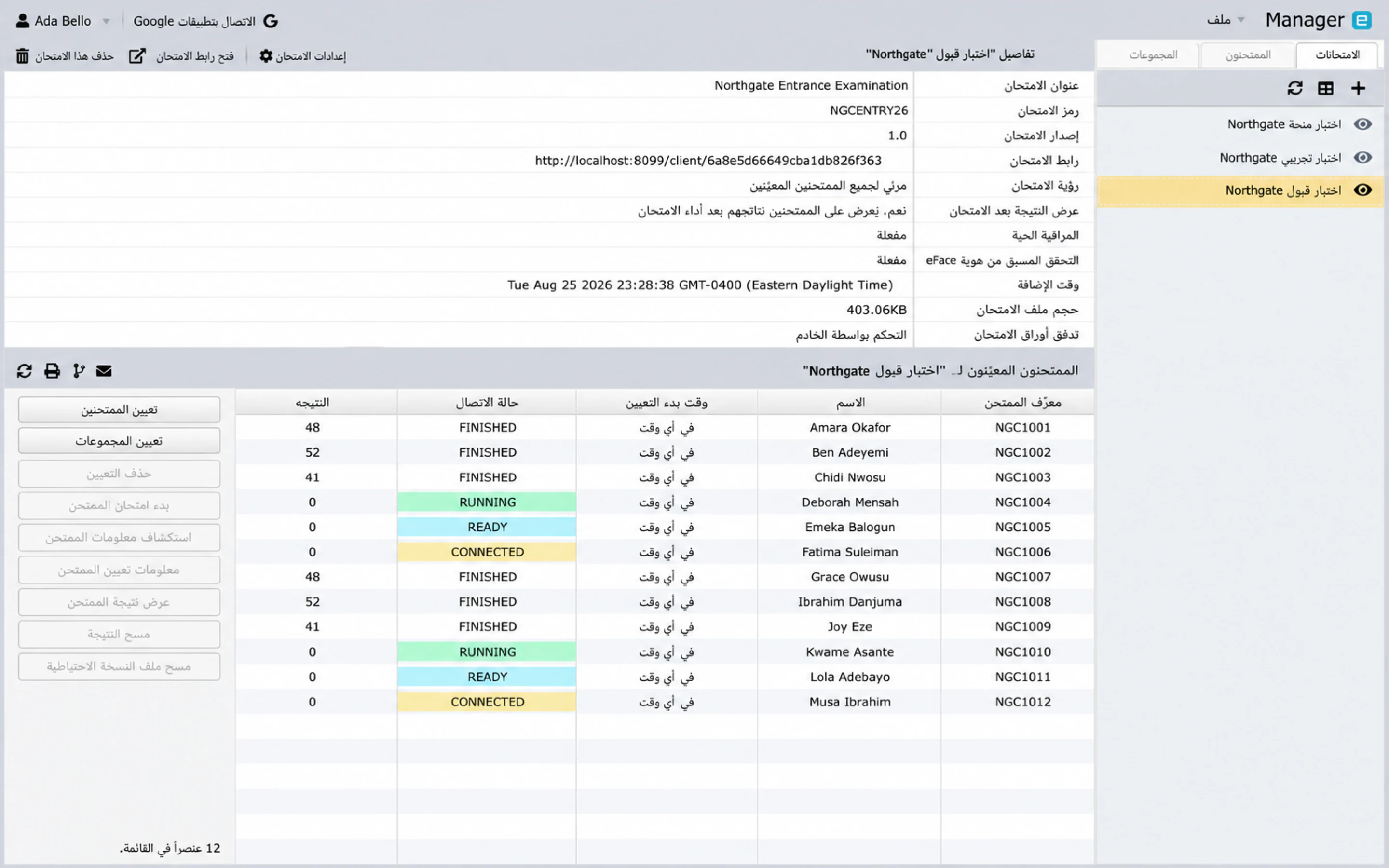
Task: Sort by النتيجة column header
Action: pos(316,403)
